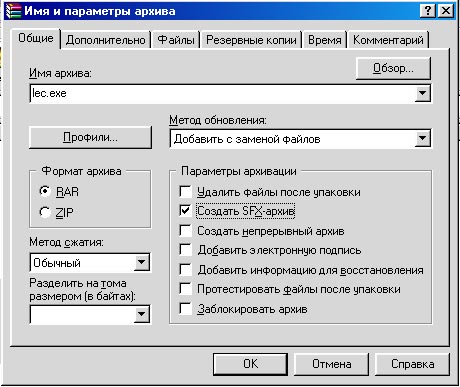Click the 'Метод сжатия:' label
The width and height of the screenshot is (460, 387).
coord(66,242)
